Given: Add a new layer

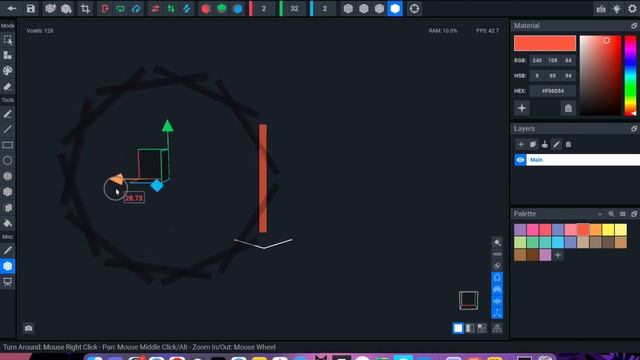Looking at the screenshot, I should coord(520,144).
